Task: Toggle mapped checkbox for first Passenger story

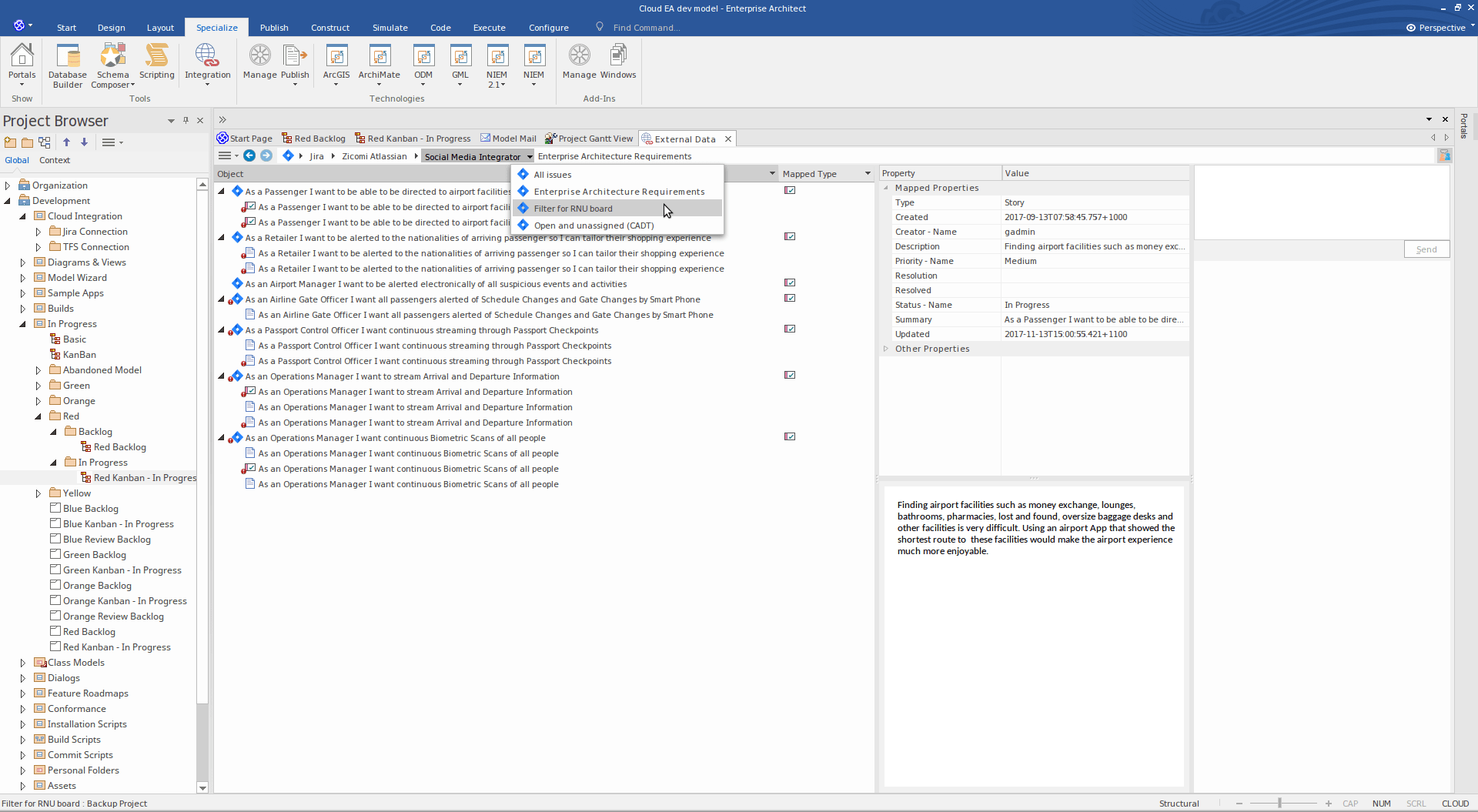Action: coord(790,191)
